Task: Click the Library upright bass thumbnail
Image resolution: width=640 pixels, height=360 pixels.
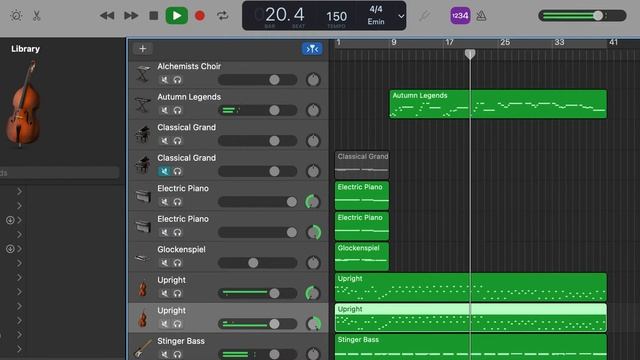Action: point(23,104)
